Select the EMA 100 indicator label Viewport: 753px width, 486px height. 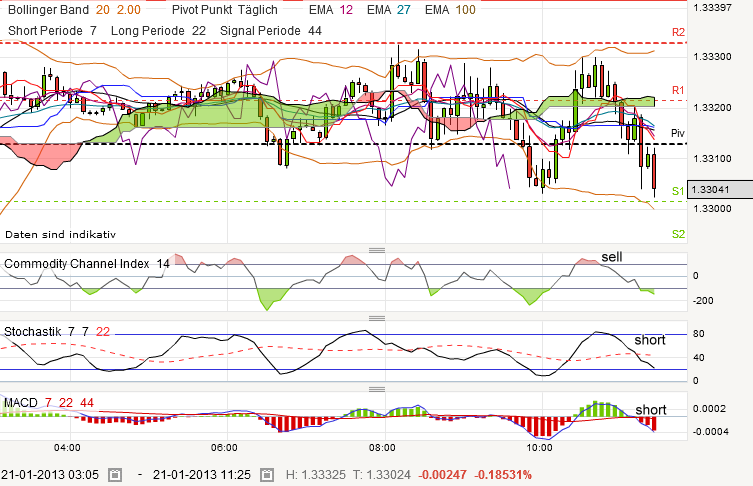(x=450, y=10)
